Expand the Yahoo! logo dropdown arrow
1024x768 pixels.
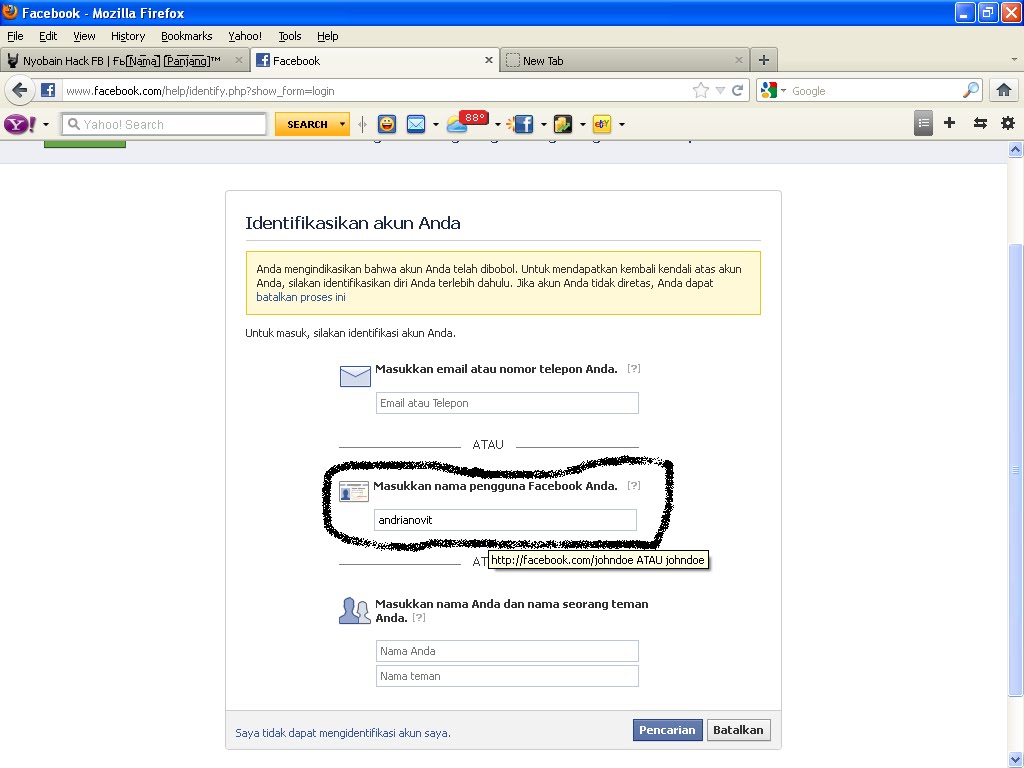tap(46, 125)
